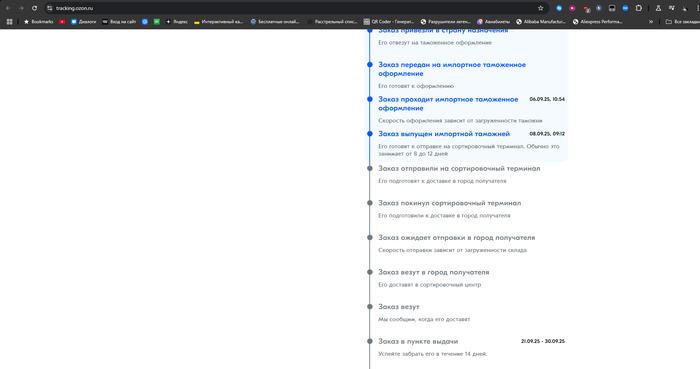The image size is (700, 369).
Task: Click 'Мы сообщим, когда его доставят' text
Action: (x=424, y=319)
